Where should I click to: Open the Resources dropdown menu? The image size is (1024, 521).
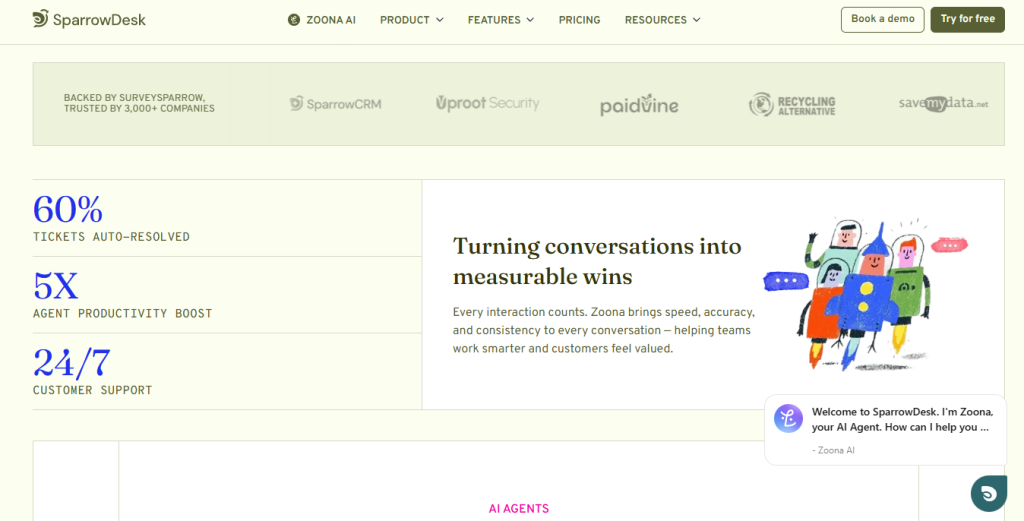click(662, 20)
